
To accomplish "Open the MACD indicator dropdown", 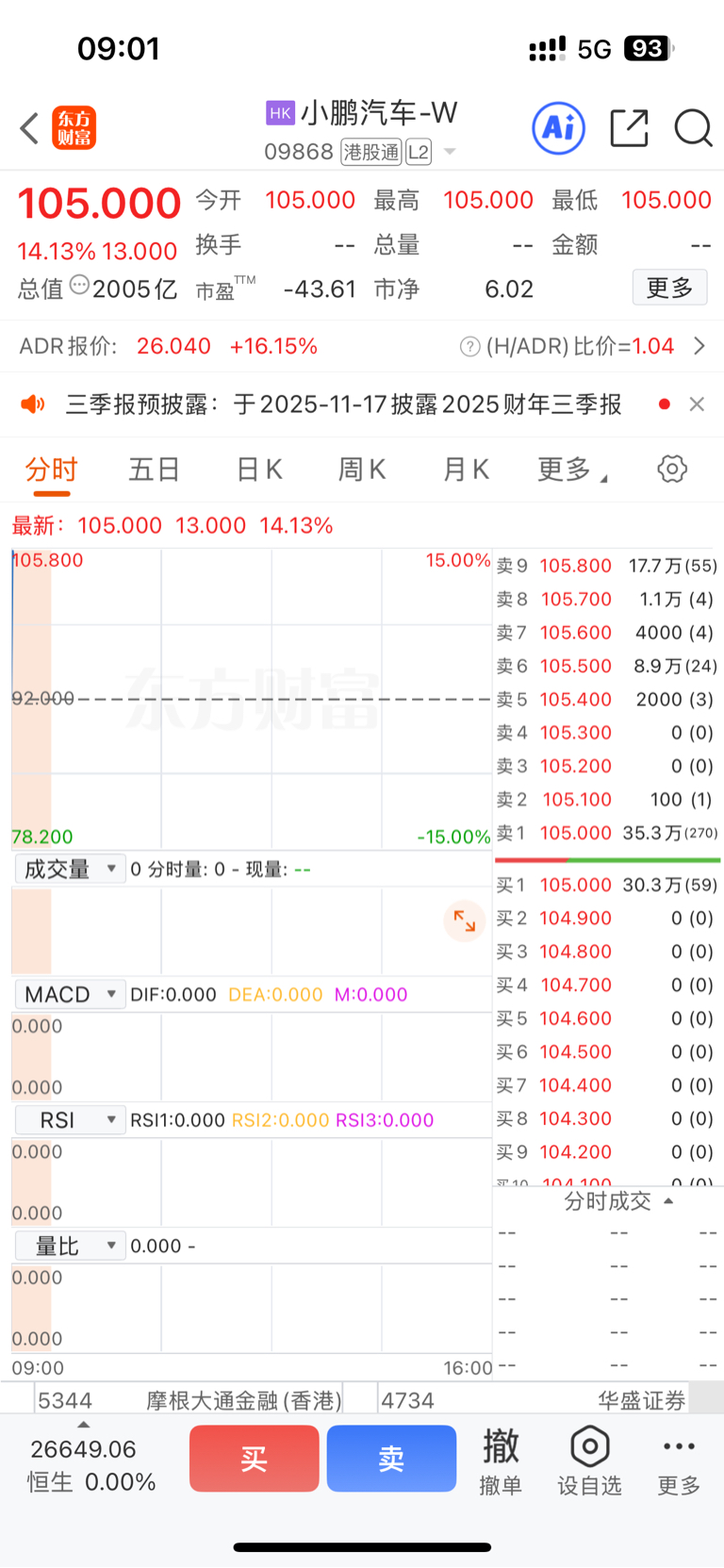I will click(70, 995).
